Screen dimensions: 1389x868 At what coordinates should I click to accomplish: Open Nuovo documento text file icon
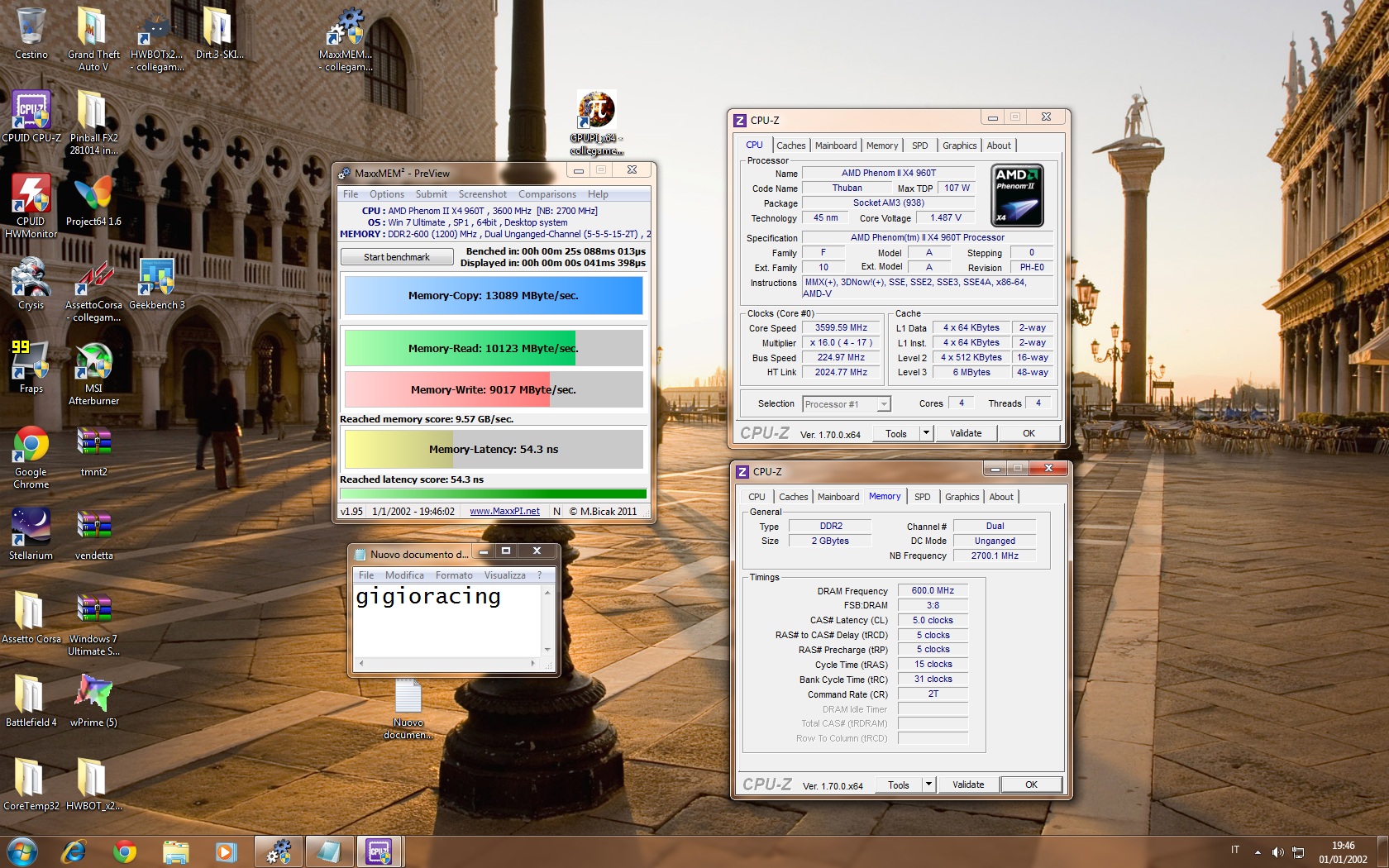coord(408,709)
